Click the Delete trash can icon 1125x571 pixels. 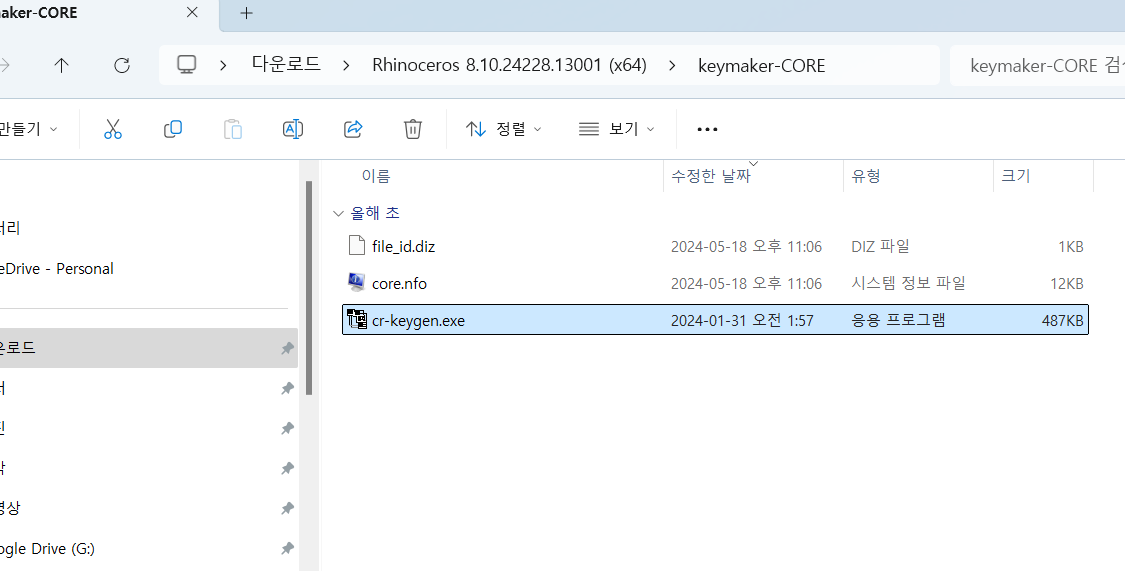[x=413, y=129]
